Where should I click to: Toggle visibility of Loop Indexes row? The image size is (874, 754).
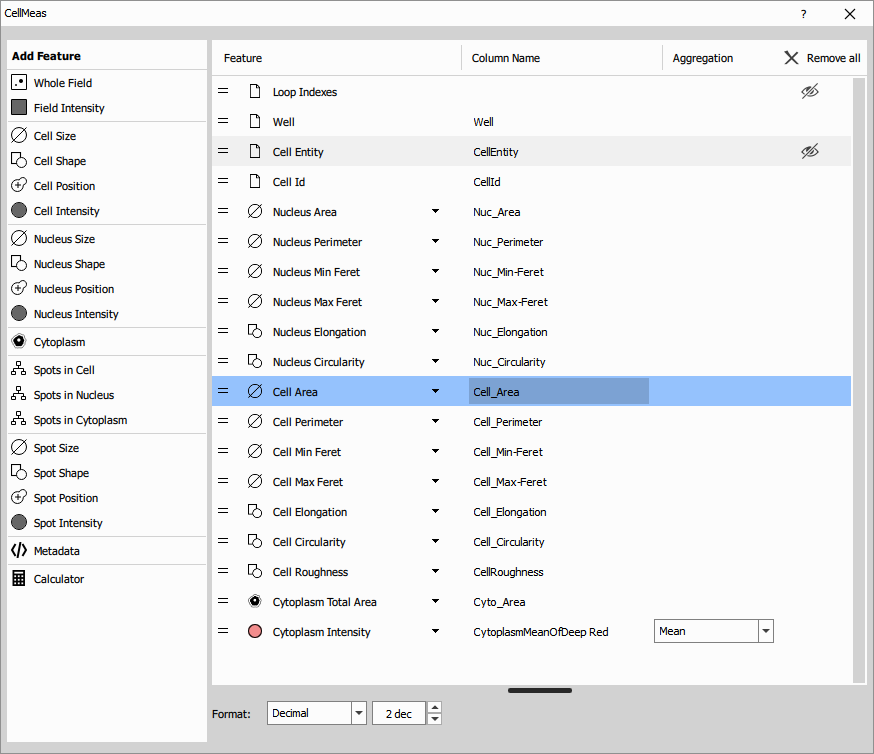pyautogui.click(x=810, y=92)
